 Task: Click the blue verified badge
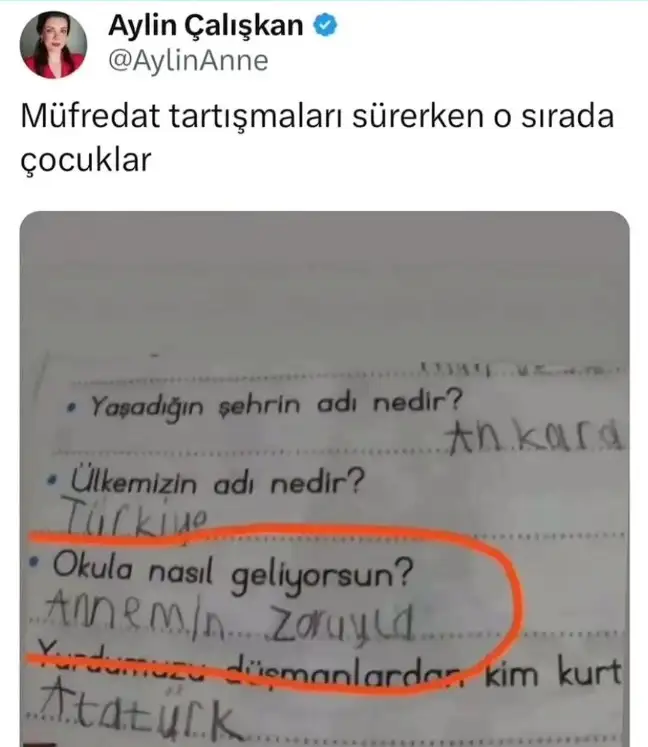pyautogui.click(x=325, y=25)
